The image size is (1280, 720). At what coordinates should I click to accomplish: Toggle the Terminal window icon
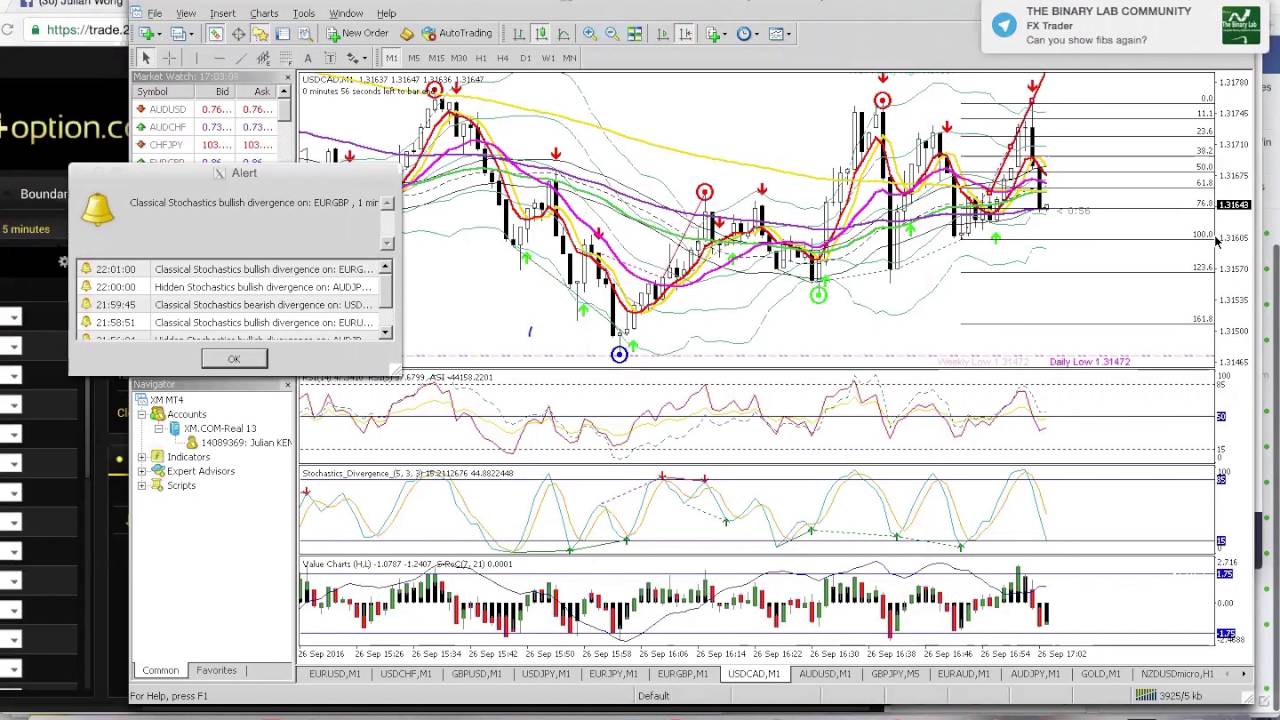coord(283,34)
